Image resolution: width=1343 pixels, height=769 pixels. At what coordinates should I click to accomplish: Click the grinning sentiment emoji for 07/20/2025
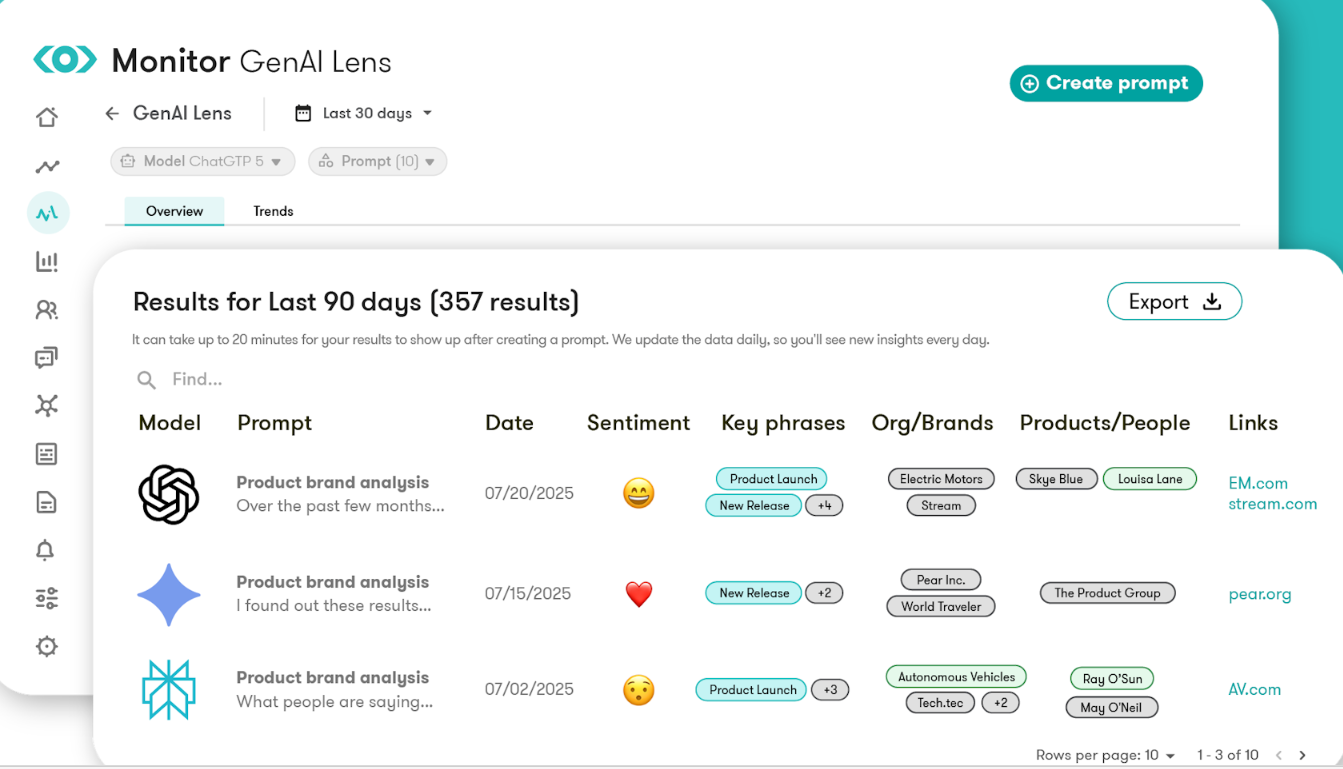[x=638, y=493]
